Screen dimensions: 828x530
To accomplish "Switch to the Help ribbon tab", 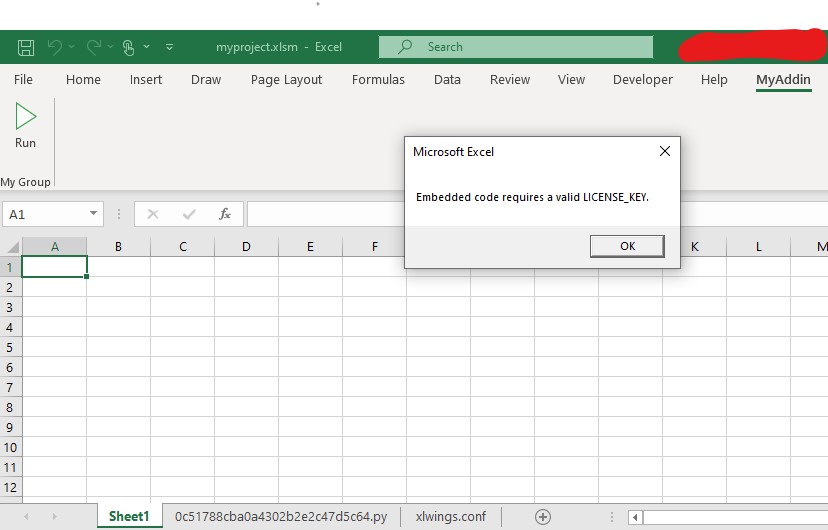I will tap(714, 80).
